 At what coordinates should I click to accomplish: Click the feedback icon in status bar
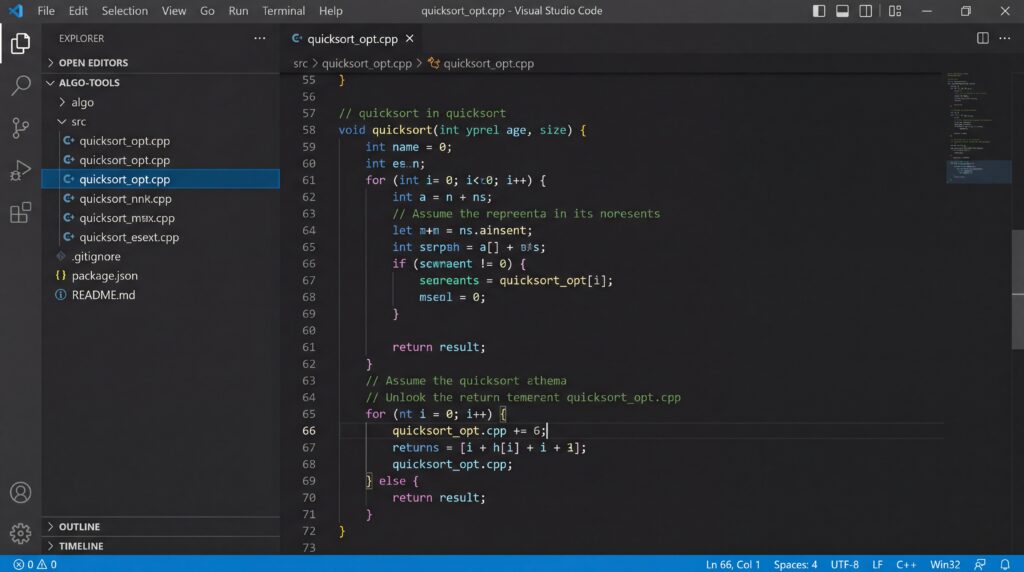(980, 564)
